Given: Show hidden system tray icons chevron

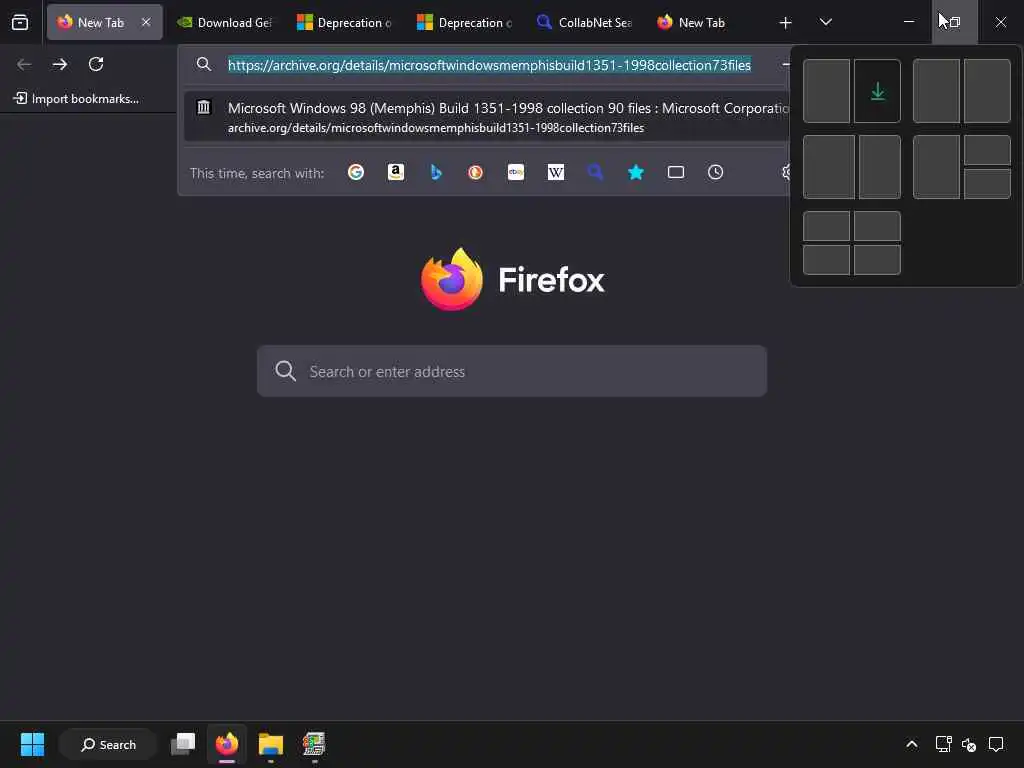Looking at the screenshot, I should (912, 744).
